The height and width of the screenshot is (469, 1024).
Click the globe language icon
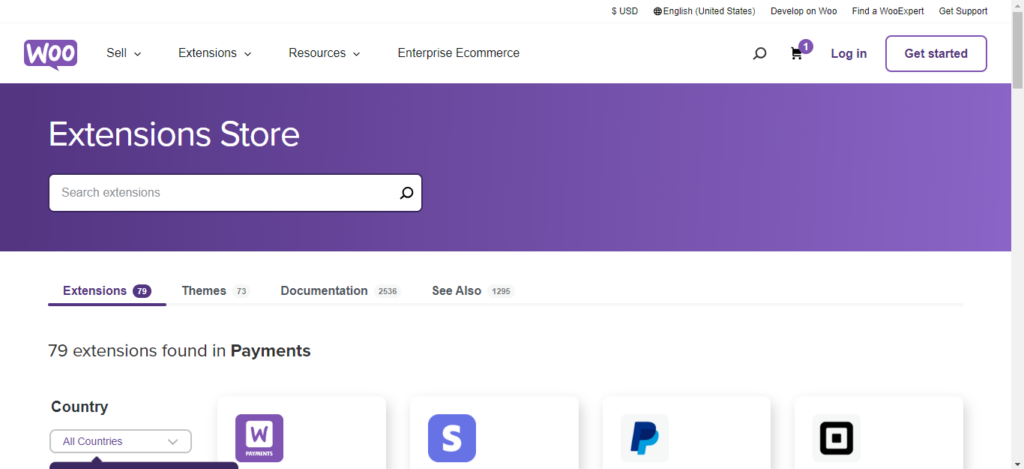658,11
